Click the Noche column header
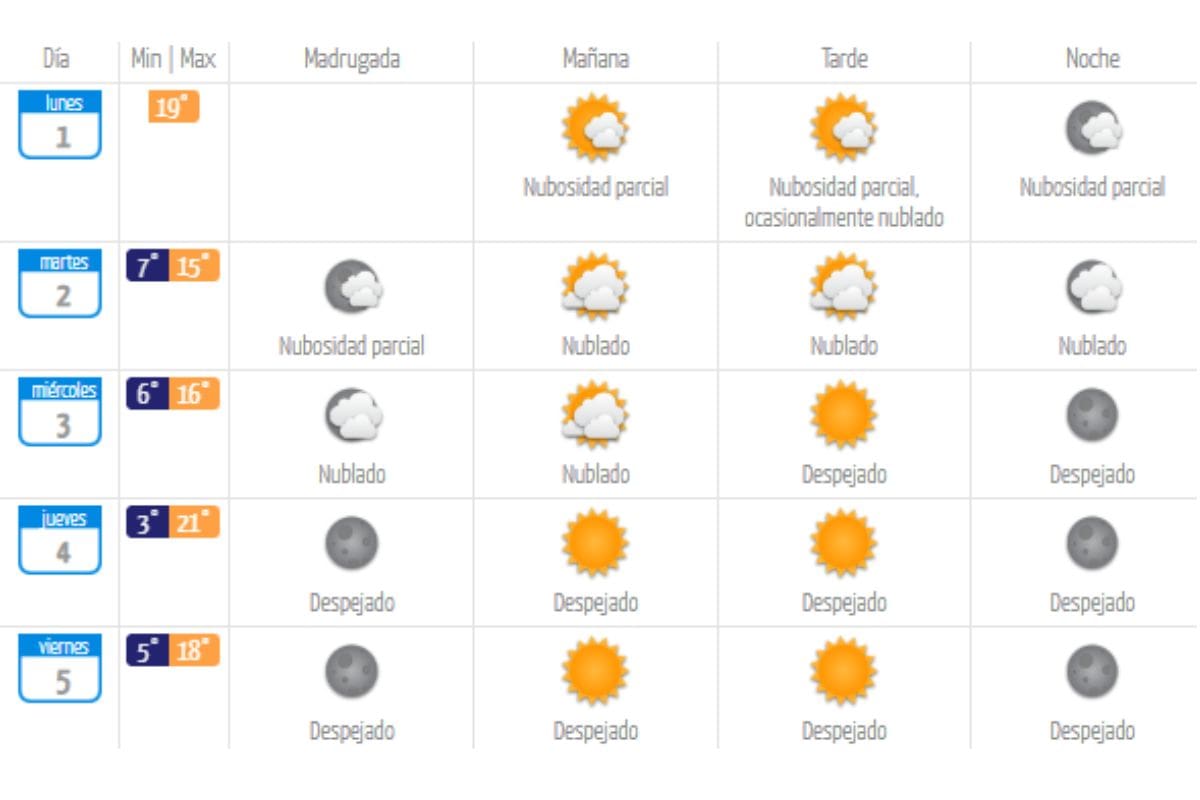Screen dimensions: 1200x800 click(x=1092, y=59)
